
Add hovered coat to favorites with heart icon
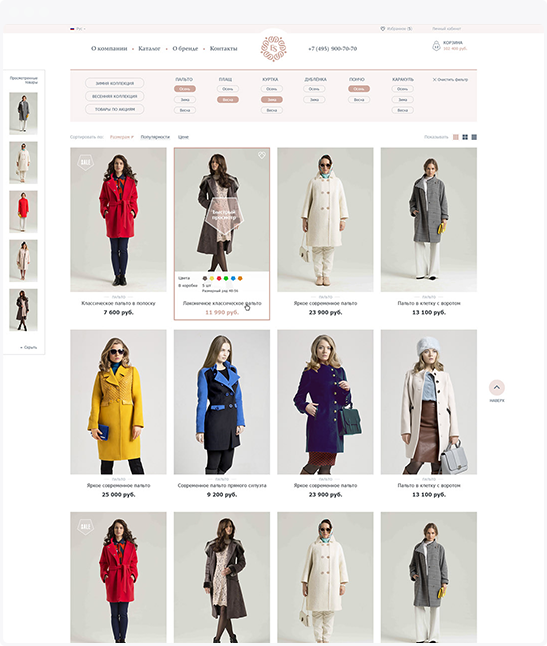(262, 155)
